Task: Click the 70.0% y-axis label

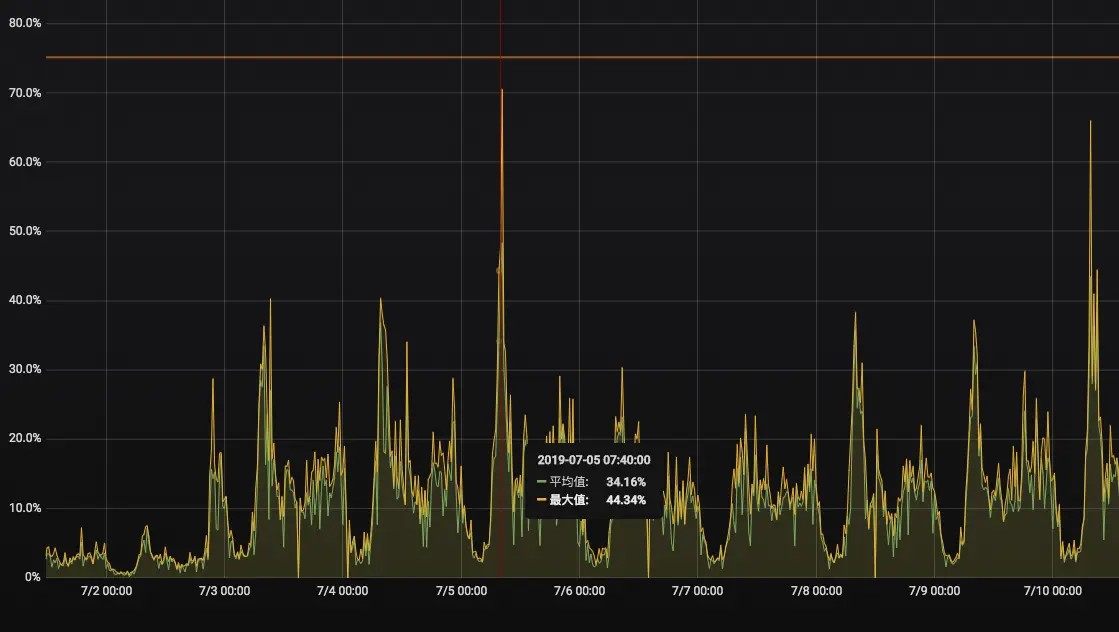Action: [x=25, y=93]
